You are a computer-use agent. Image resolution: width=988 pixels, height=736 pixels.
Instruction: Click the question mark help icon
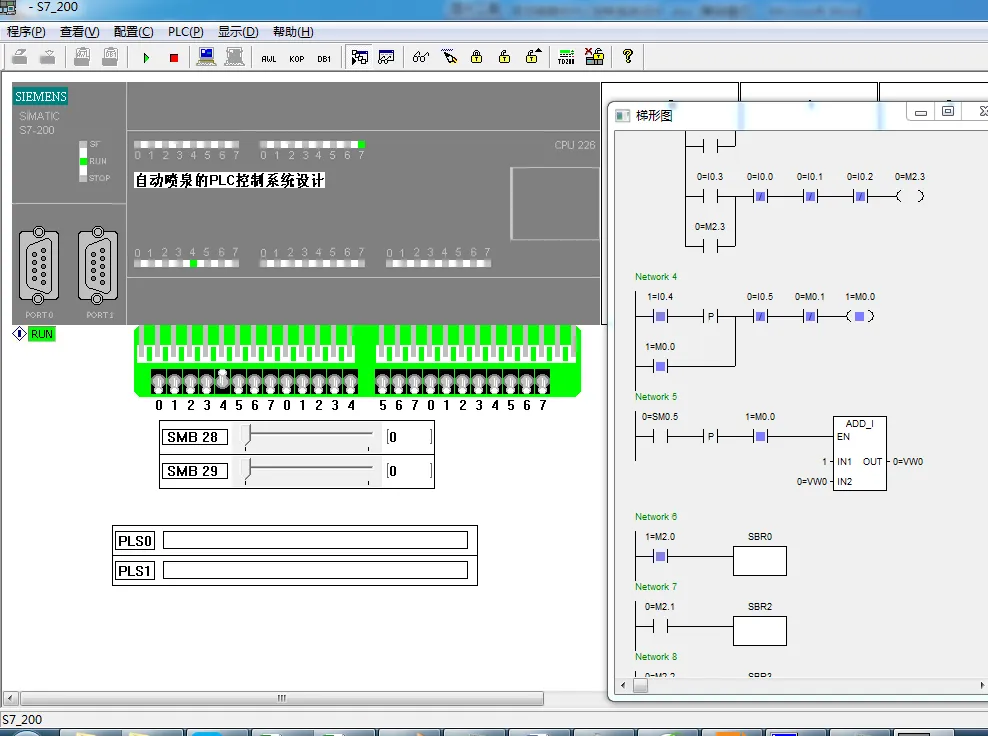point(627,57)
